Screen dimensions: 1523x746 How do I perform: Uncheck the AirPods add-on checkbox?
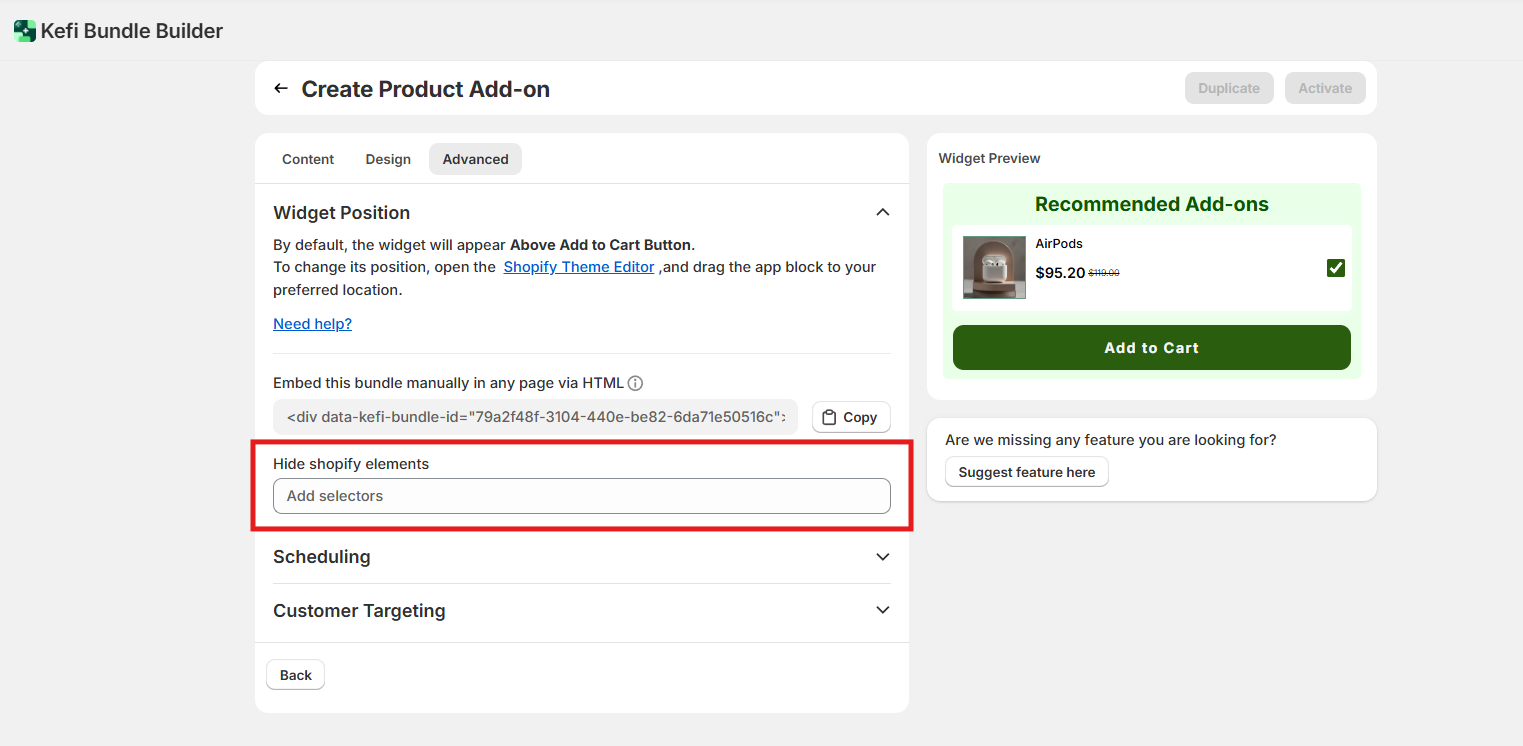click(1335, 268)
